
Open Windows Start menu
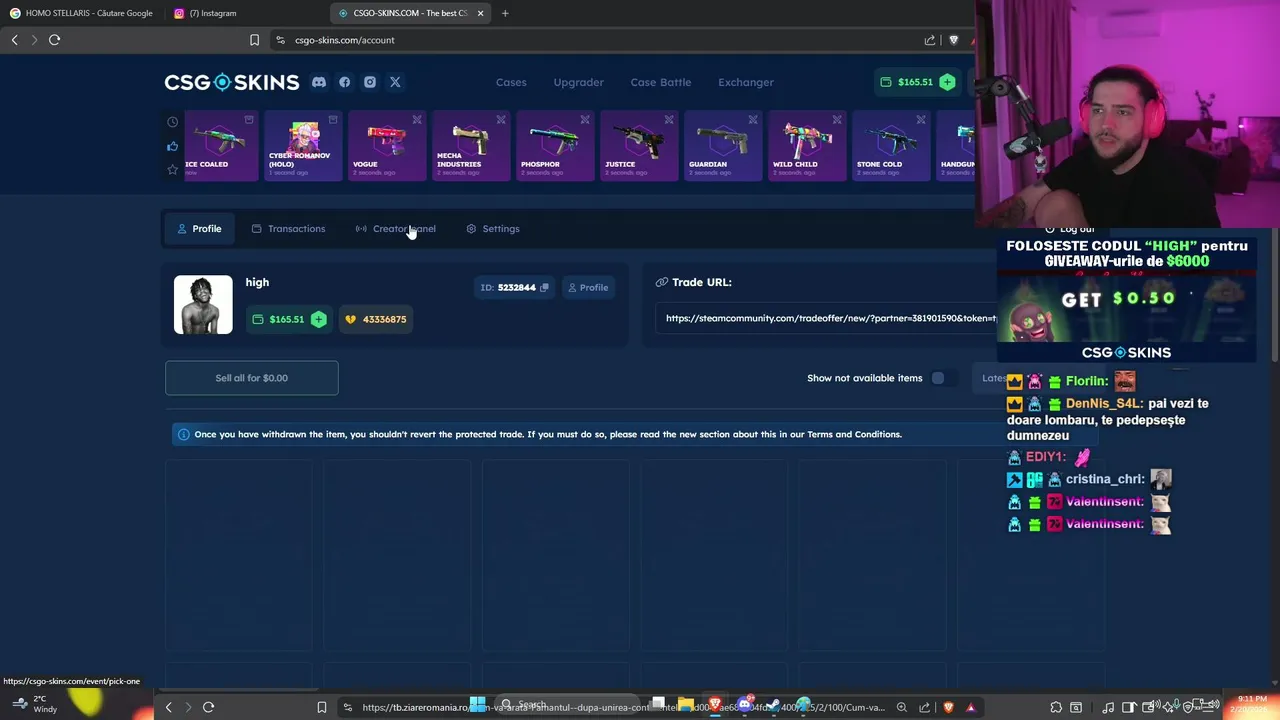(x=477, y=704)
